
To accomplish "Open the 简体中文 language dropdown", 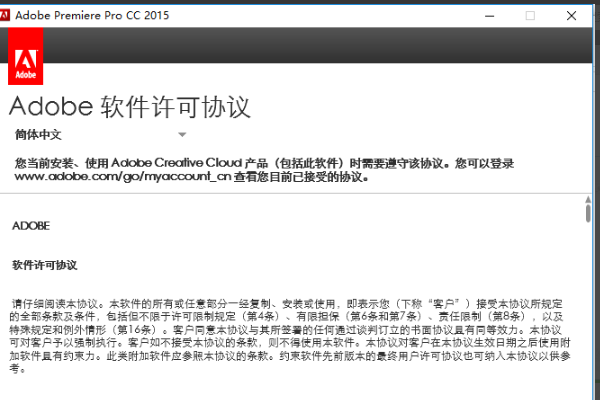I will 100,135.
